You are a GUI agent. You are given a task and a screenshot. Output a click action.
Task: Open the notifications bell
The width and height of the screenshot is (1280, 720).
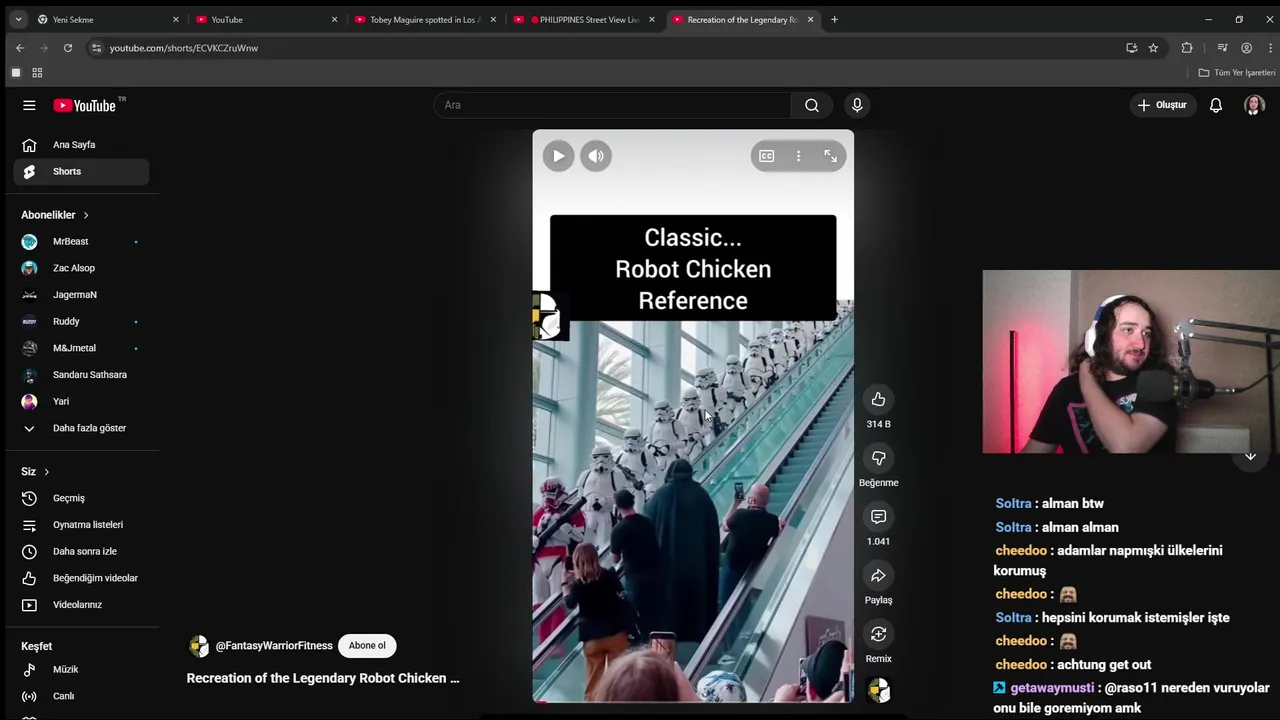pyautogui.click(x=1216, y=105)
